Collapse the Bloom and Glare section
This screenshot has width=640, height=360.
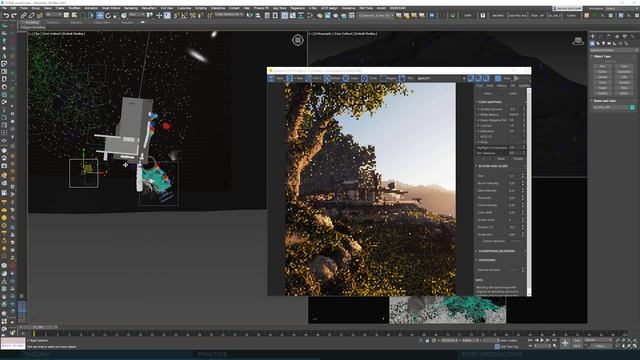pyautogui.click(x=493, y=166)
